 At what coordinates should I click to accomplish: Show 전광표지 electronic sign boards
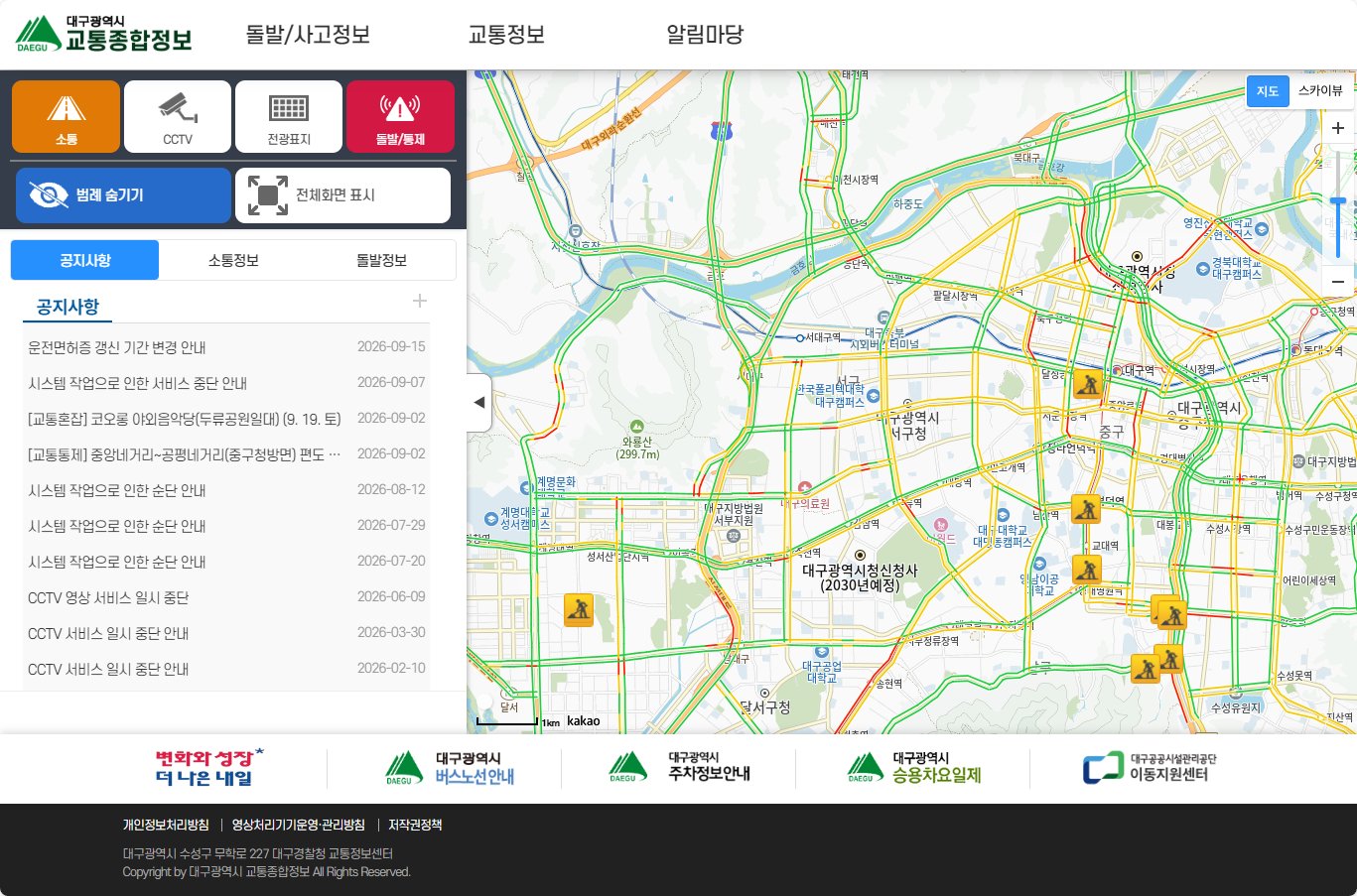pyautogui.click(x=289, y=116)
